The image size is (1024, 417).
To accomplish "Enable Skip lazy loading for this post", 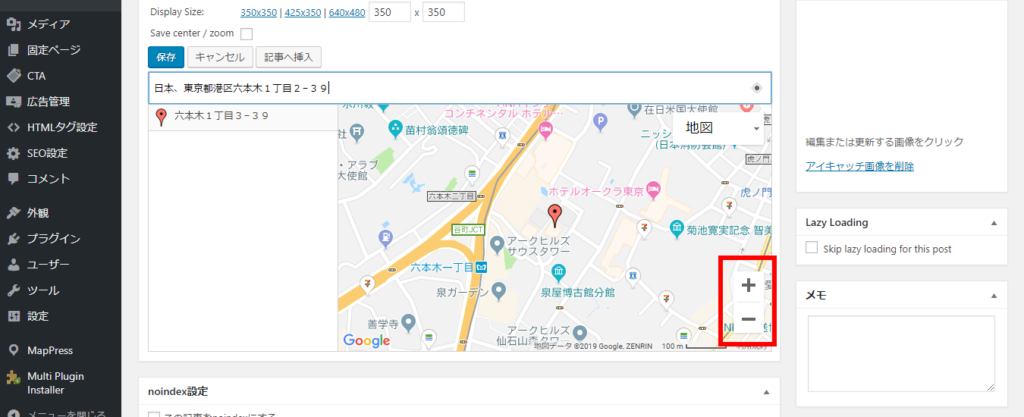I will (x=812, y=248).
